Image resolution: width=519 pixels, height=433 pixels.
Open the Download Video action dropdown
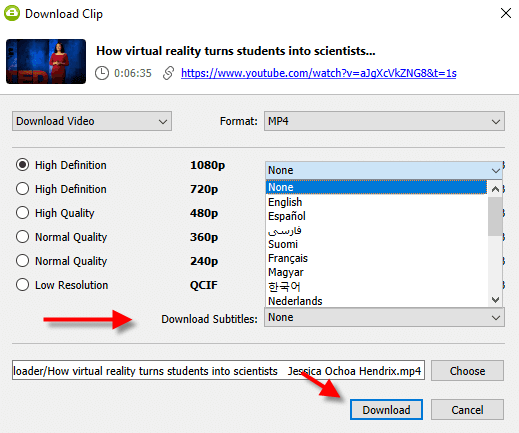[92, 121]
